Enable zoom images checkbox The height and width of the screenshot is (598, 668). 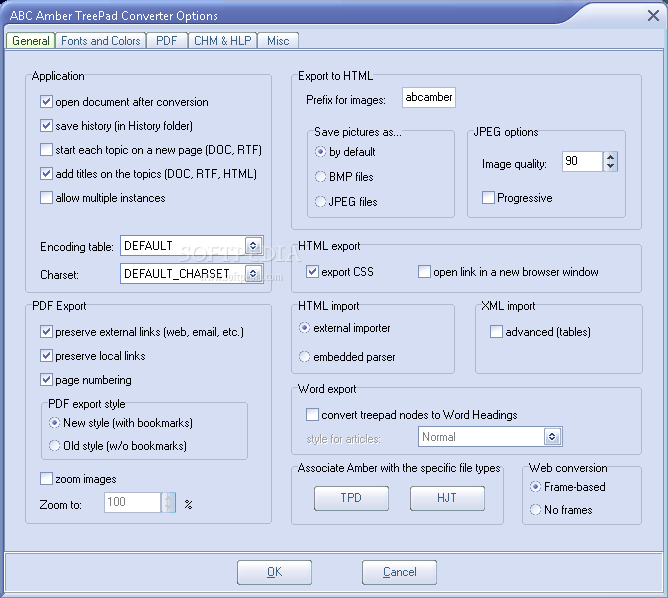coord(46,479)
